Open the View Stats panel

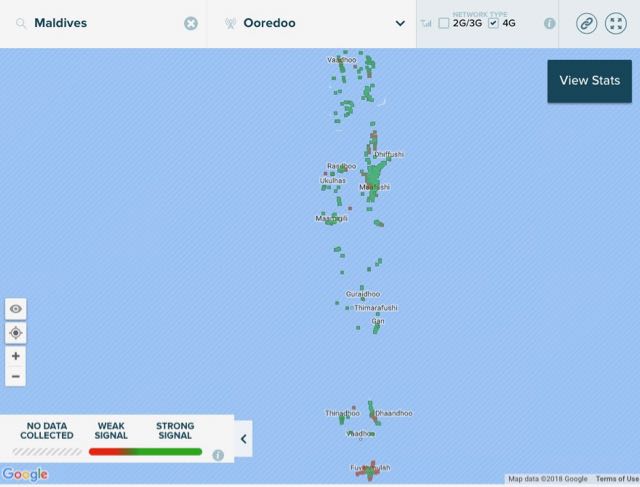point(589,81)
